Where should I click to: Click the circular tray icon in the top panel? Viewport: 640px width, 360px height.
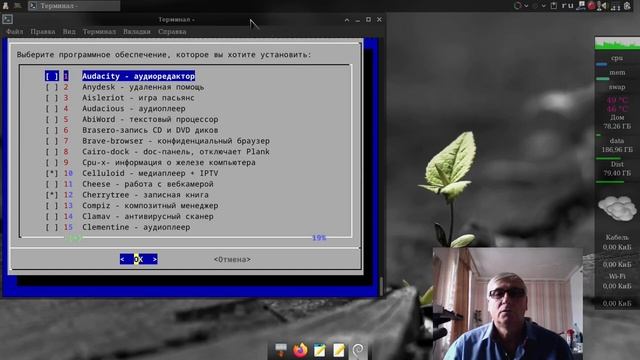(518, 6)
